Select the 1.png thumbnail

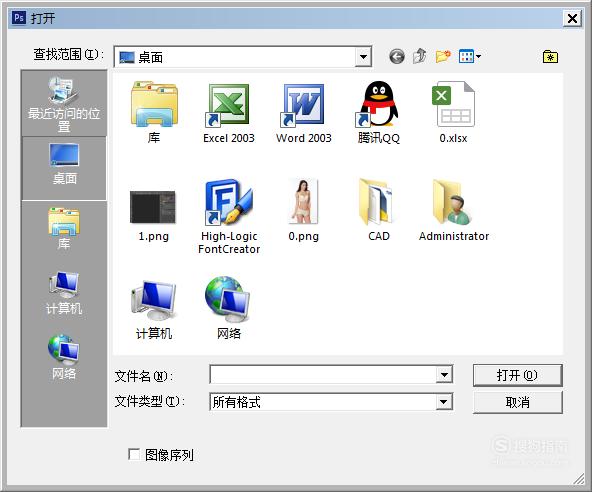pyautogui.click(x=153, y=216)
